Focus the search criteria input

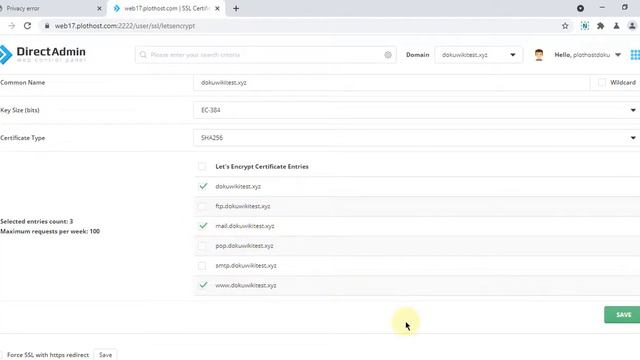265,55
